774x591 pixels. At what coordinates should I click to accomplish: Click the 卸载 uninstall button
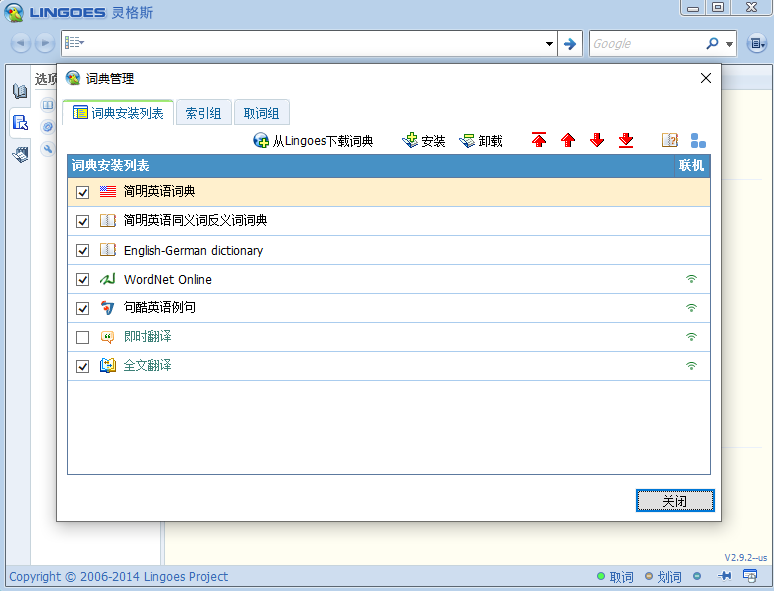tap(481, 141)
